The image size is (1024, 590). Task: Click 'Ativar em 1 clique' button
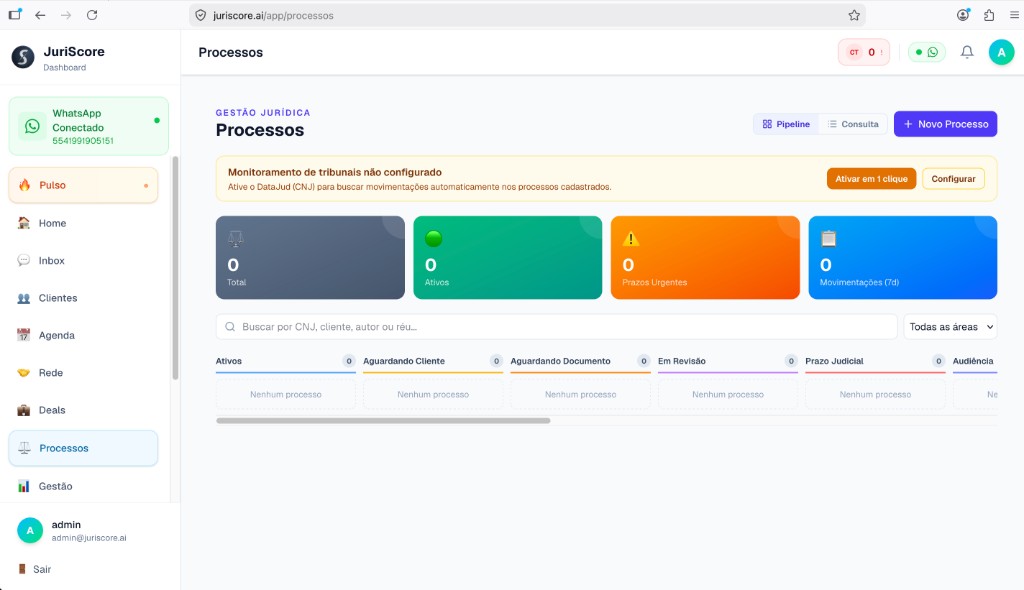(871, 179)
